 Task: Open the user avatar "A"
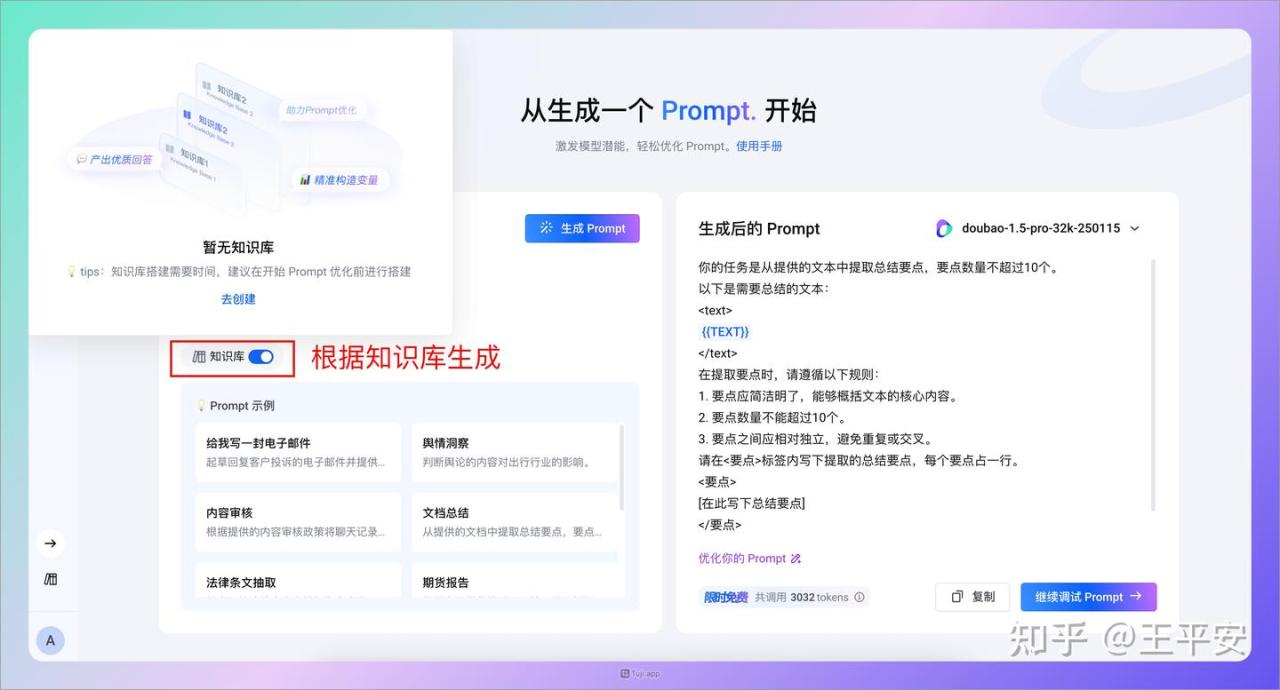point(50,641)
